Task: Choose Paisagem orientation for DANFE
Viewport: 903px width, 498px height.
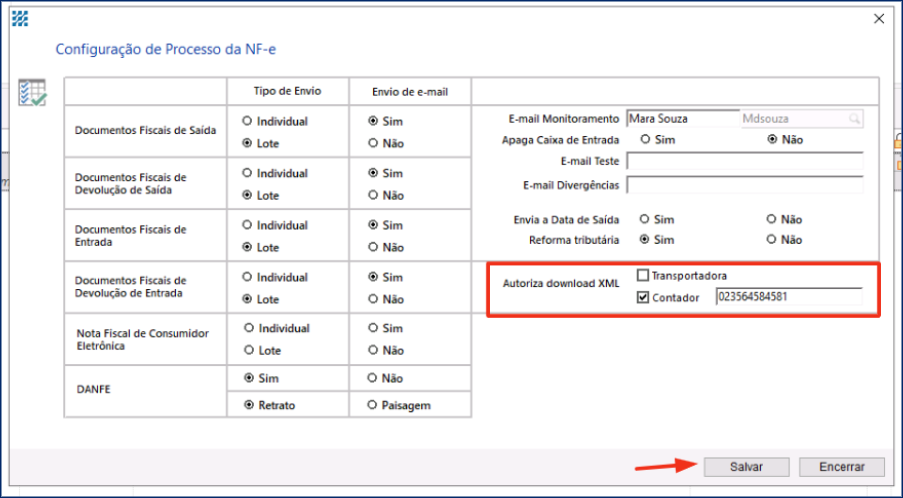Action: [373, 405]
